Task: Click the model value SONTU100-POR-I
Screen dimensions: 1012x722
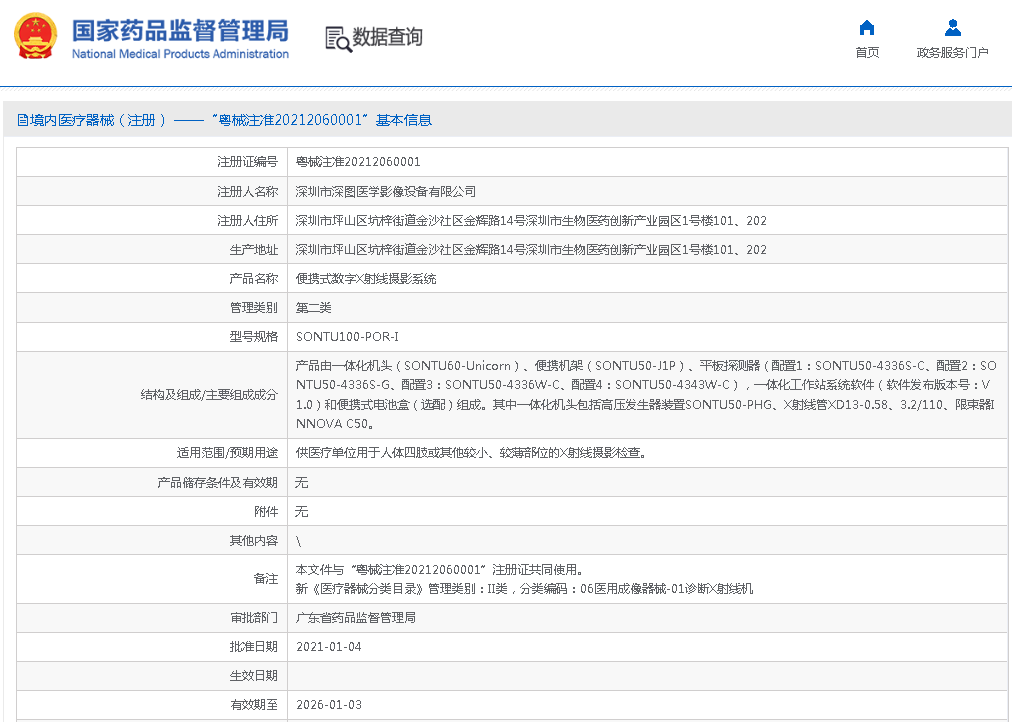Action: [347, 337]
